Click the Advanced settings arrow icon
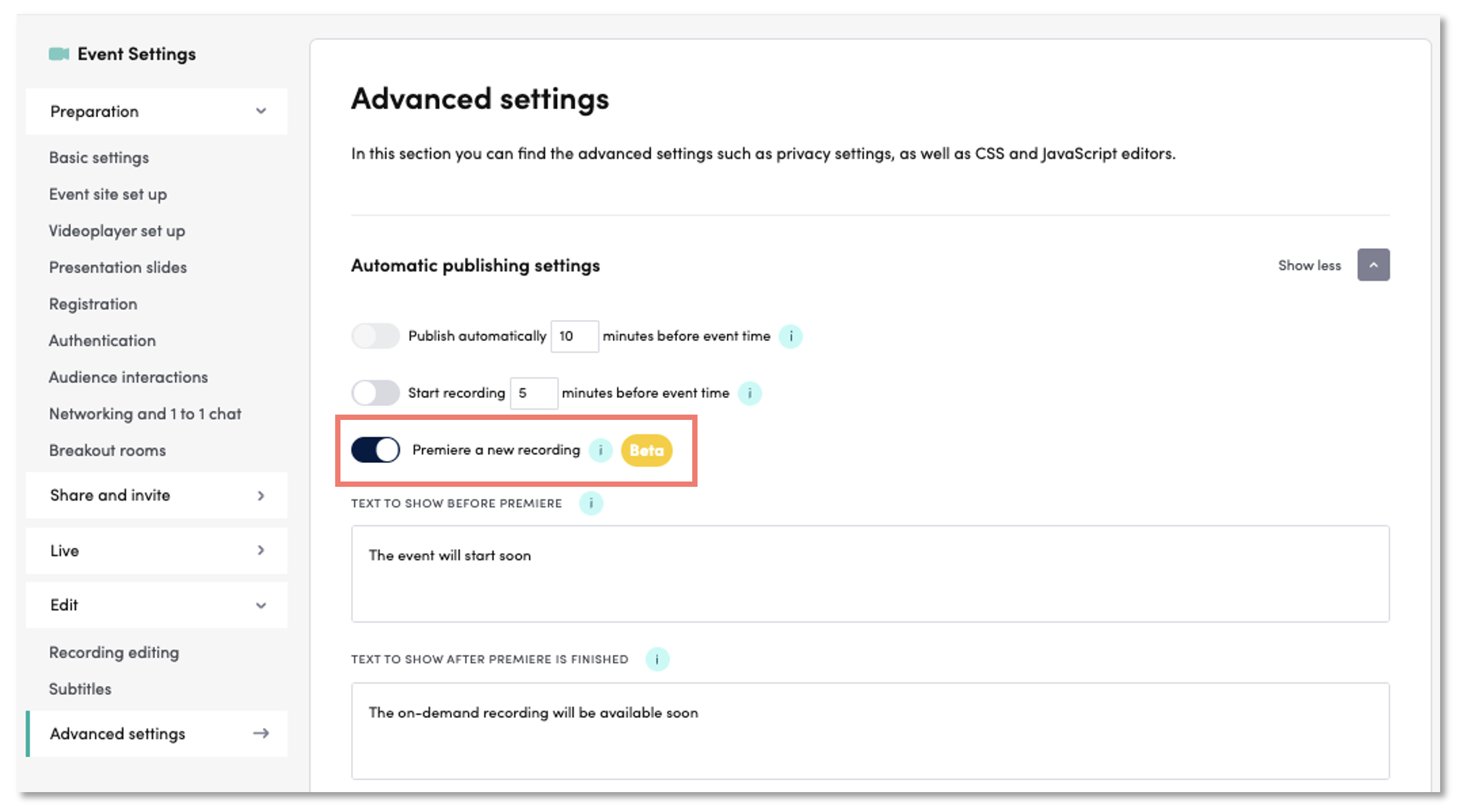Viewport: 1460px width, 812px height. pyautogui.click(x=261, y=734)
